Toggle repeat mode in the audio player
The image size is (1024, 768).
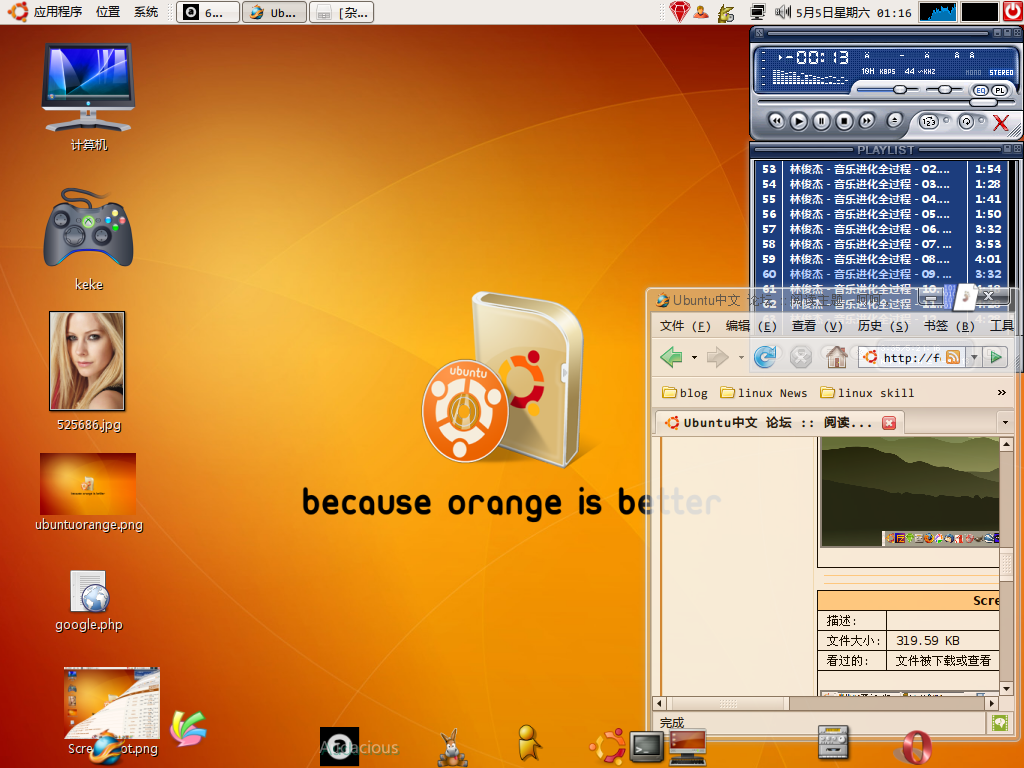(966, 121)
